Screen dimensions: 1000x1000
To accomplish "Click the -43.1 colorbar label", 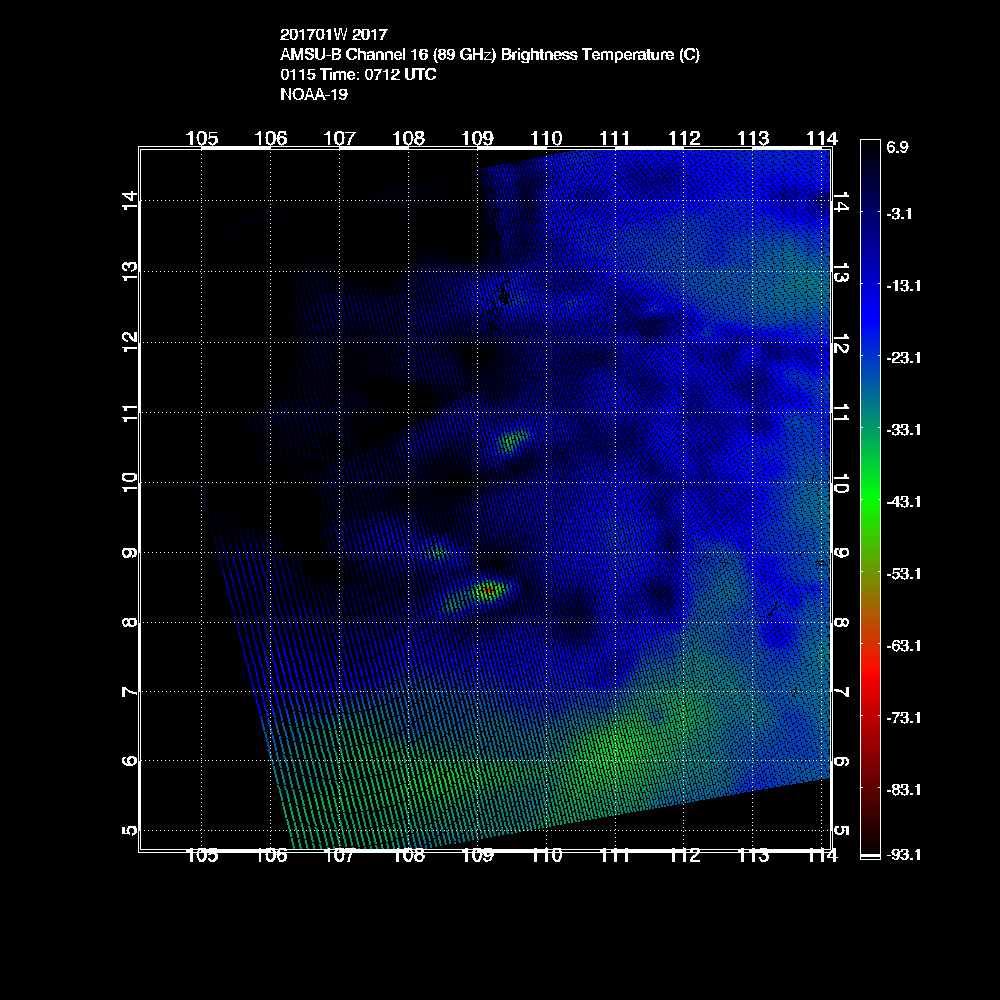I will tap(904, 502).
